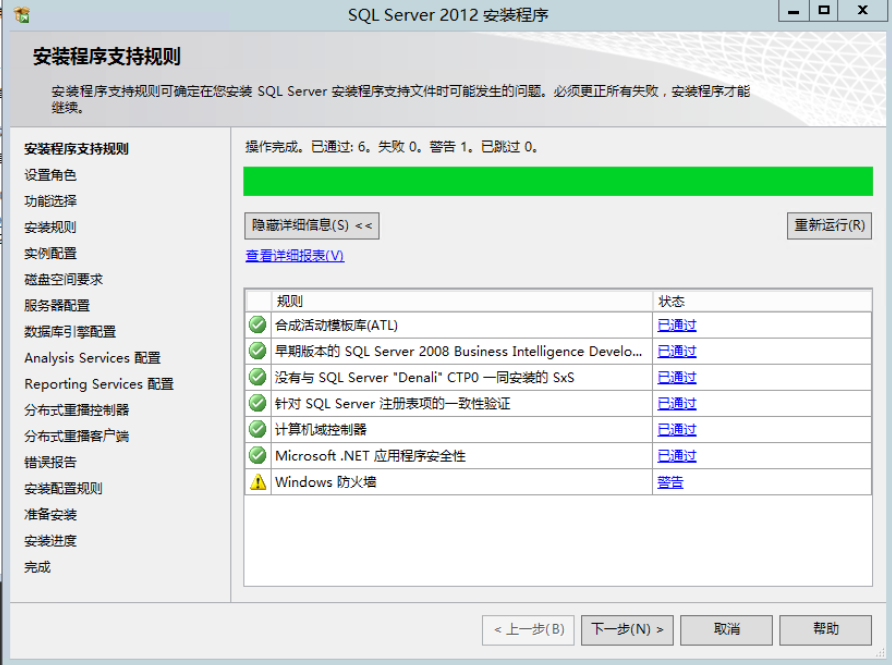Screen dimensions: 892x665
Task: Open the 查看详细报表(V) link
Action: (295, 256)
